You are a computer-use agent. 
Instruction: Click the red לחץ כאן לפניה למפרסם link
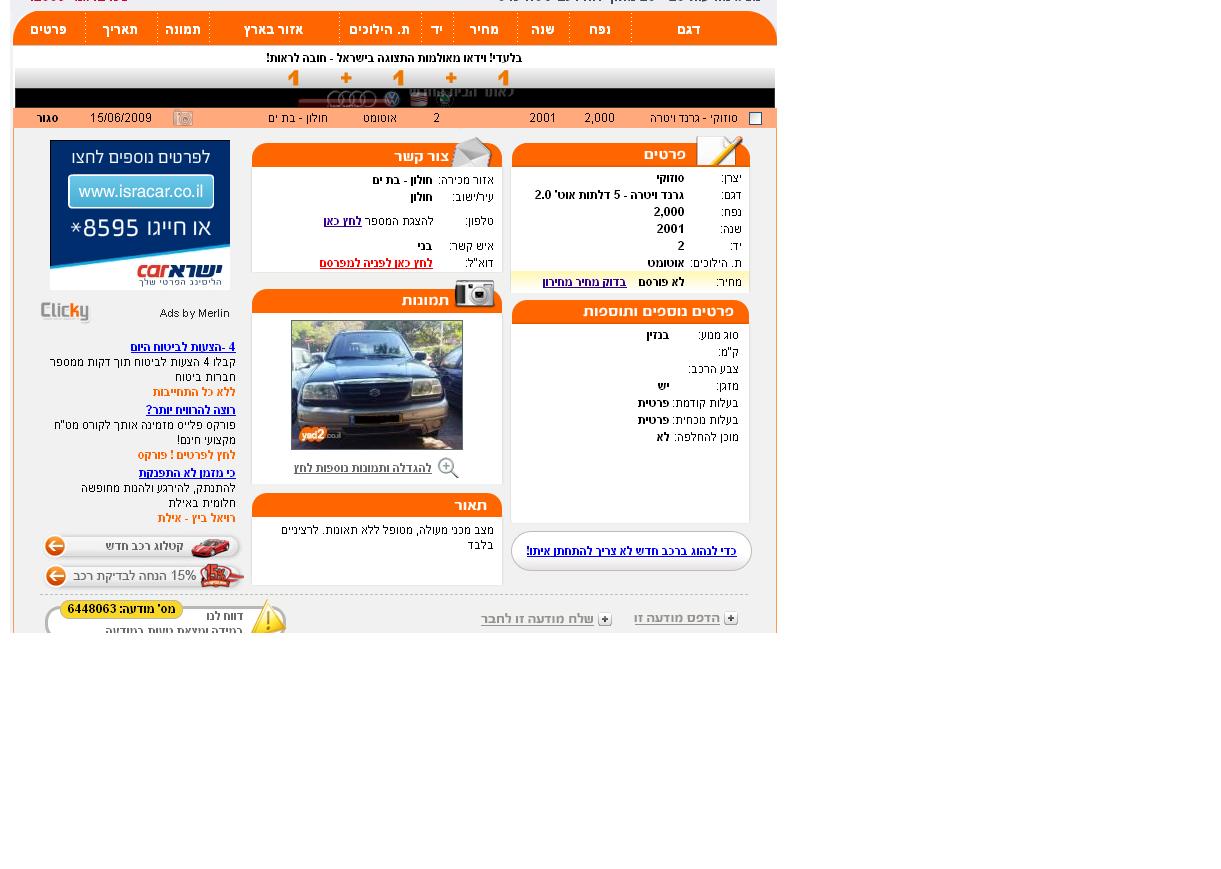point(376,263)
